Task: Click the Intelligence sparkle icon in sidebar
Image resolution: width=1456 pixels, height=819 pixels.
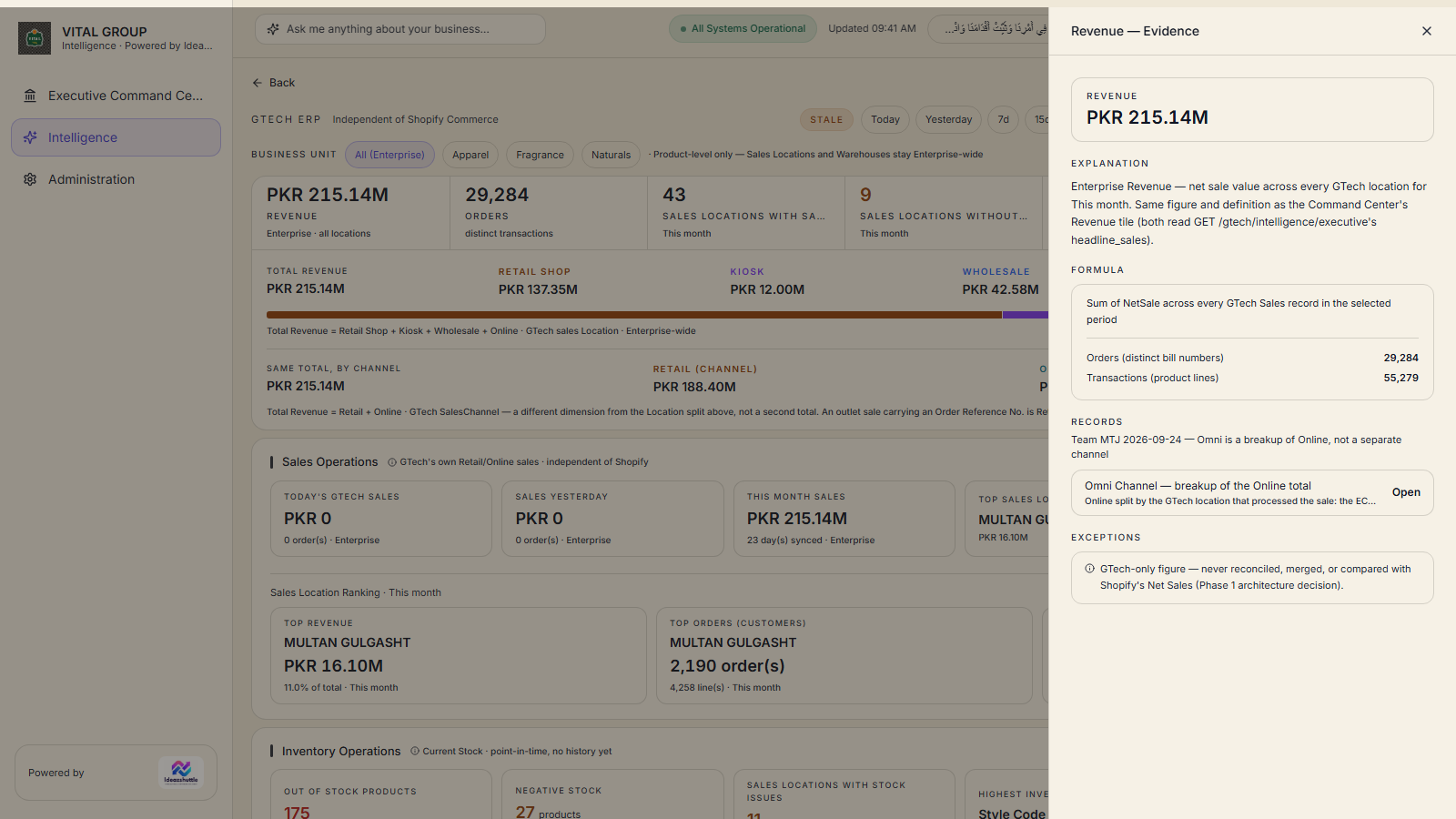Action: 30,137
